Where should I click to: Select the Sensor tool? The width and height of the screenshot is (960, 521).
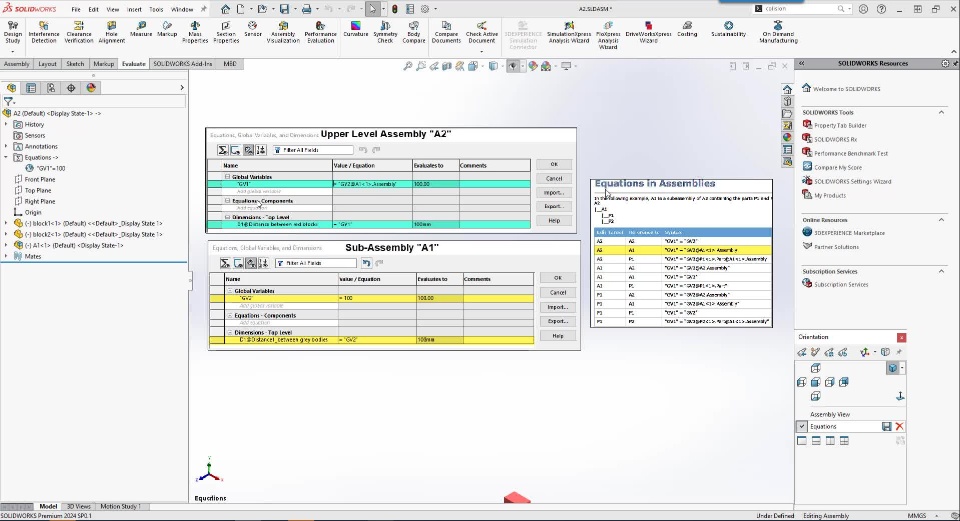click(x=253, y=29)
